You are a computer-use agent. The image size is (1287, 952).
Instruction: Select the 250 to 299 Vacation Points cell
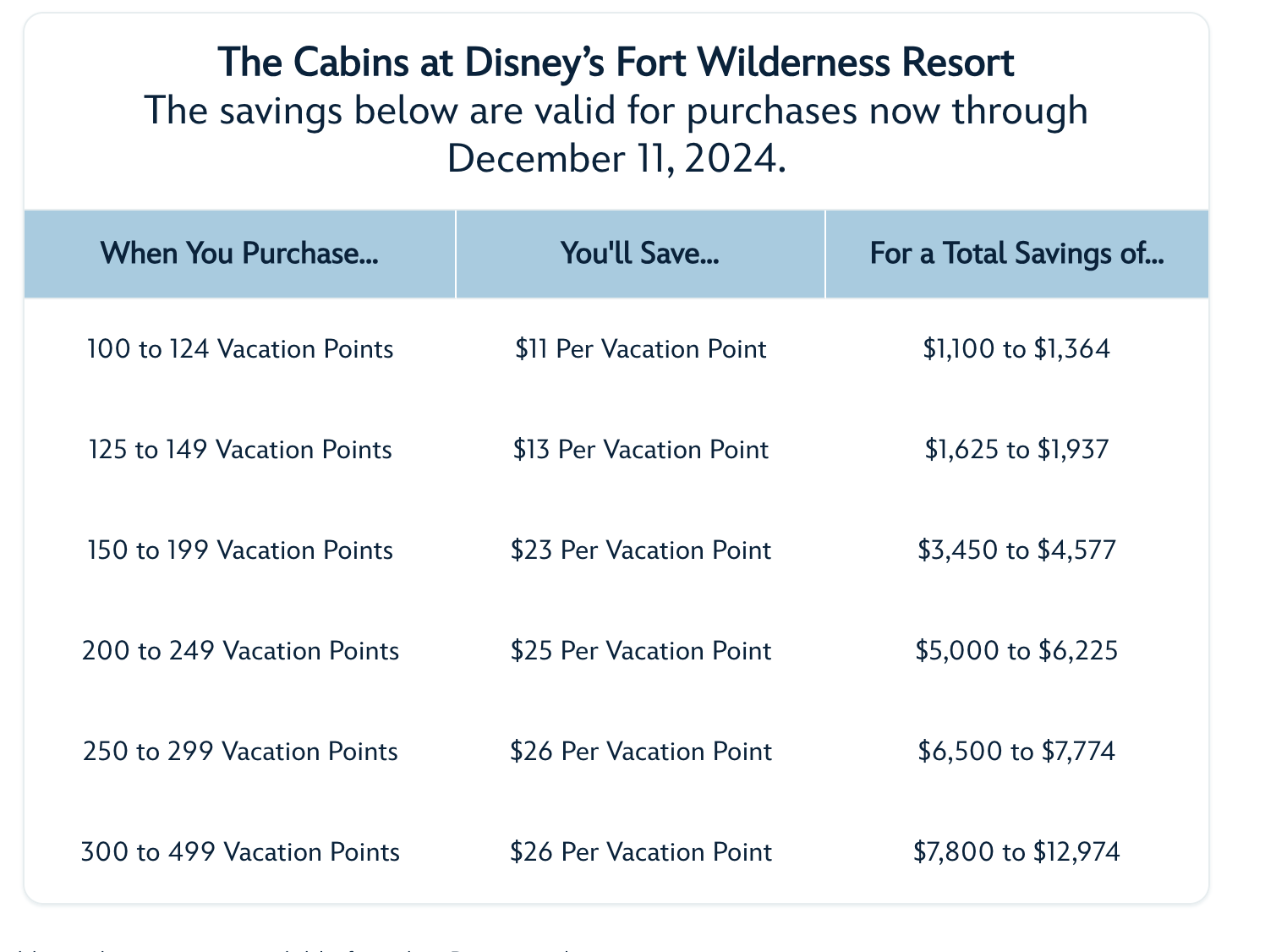(x=240, y=752)
